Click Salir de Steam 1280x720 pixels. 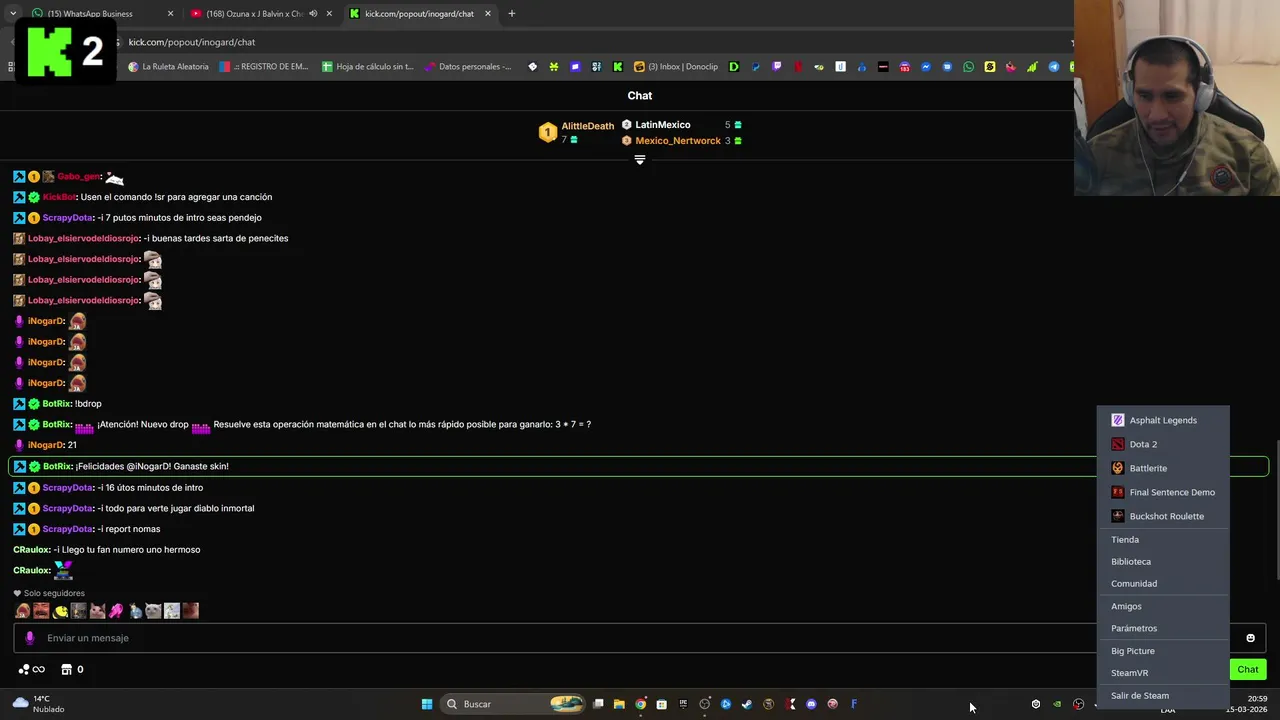pos(1162,695)
